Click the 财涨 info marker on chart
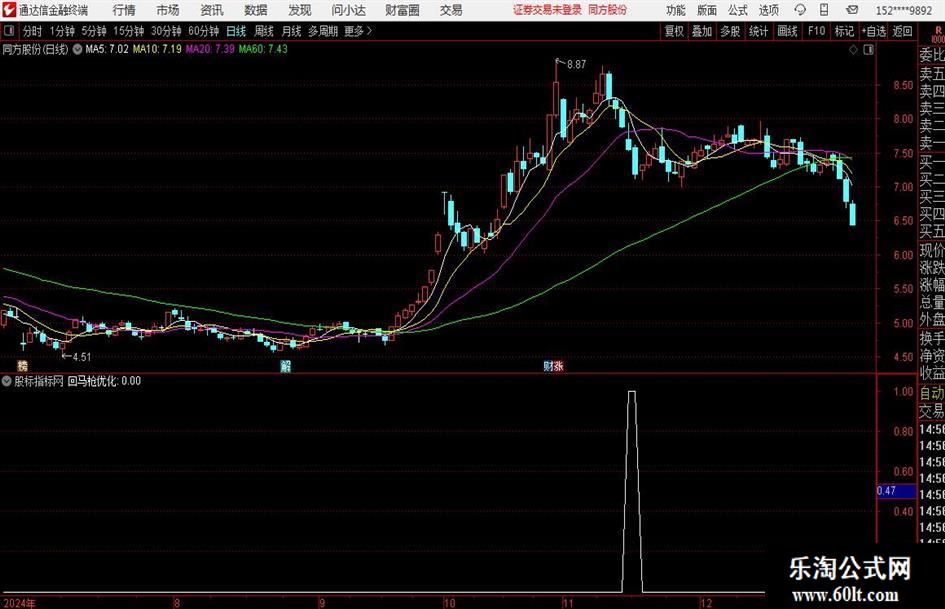The height and width of the screenshot is (609, 945). pos(553,366)
